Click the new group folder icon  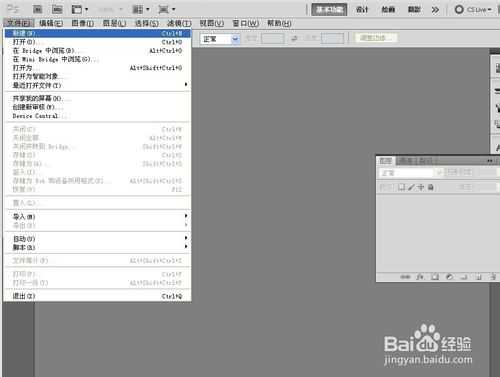pyautogui.click(x=464, y=277)
